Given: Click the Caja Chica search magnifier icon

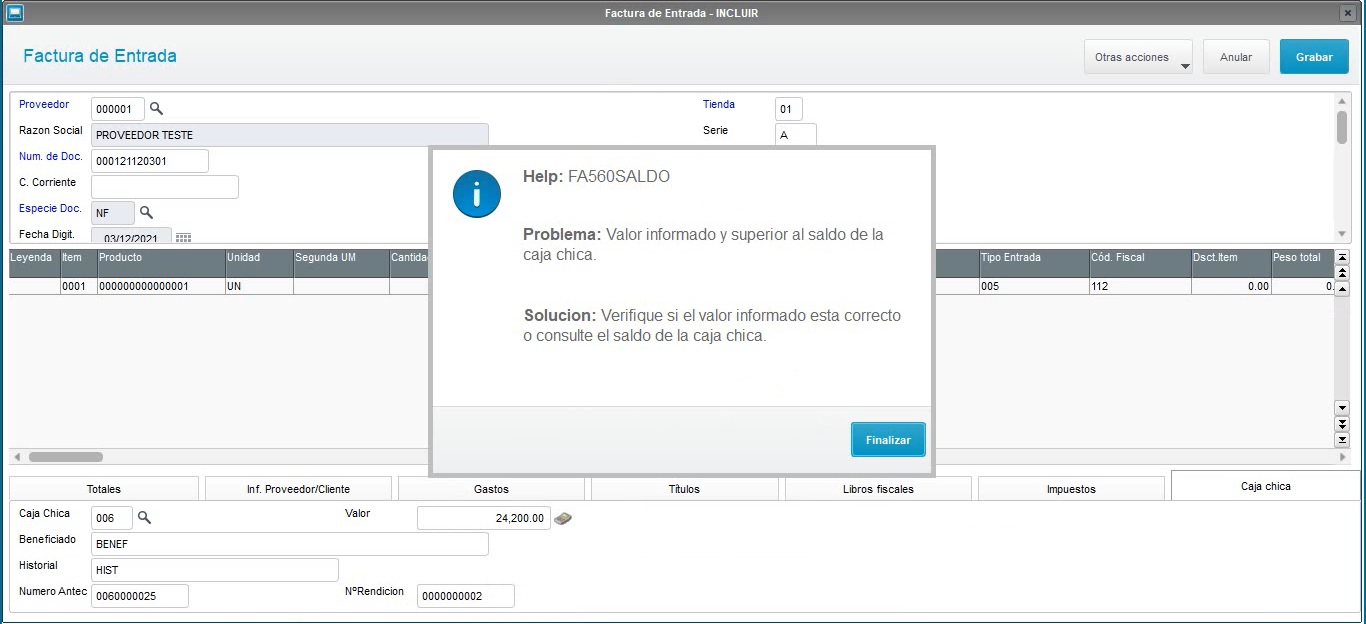Looking at the screenshot, I should [144, 518].
